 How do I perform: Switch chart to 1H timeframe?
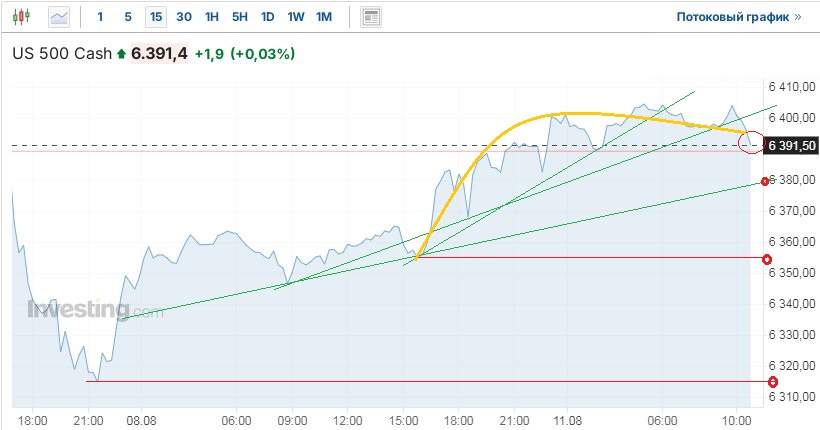coord(212,17)
